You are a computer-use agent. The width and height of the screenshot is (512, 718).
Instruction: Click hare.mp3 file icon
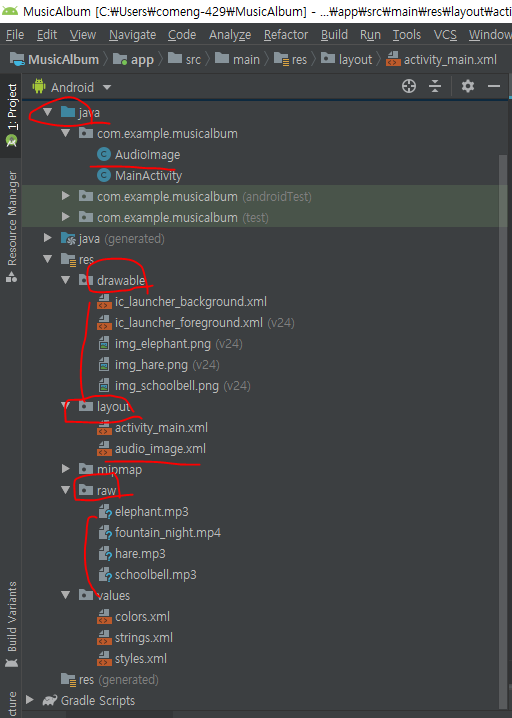[105, 554]
